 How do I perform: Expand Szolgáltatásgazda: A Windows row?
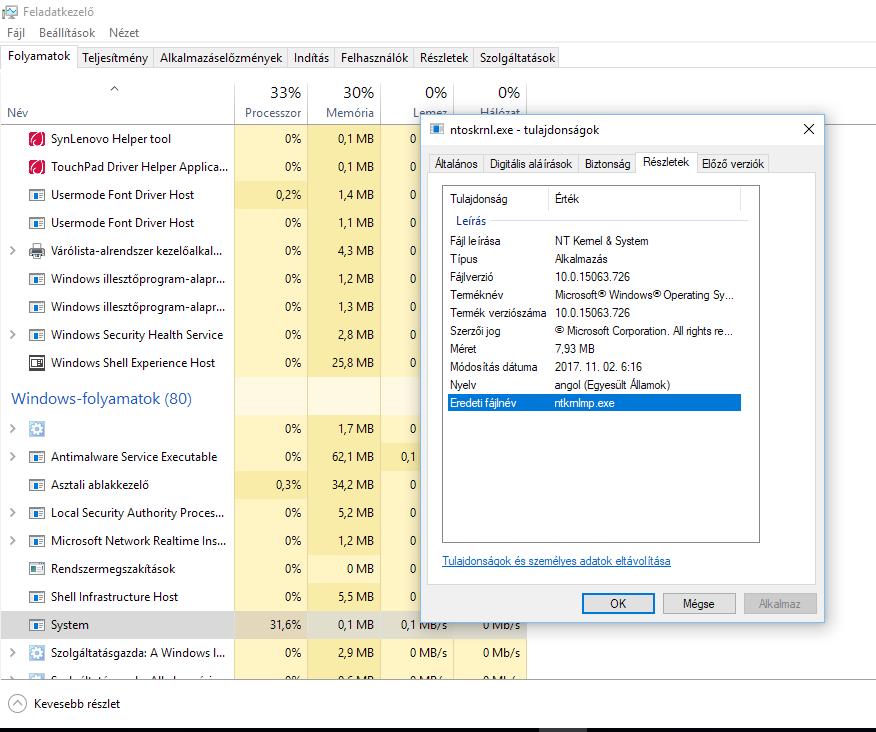13,653
